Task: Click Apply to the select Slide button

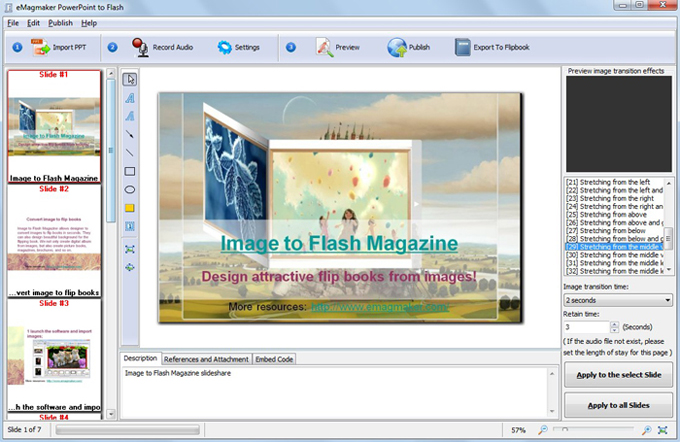Action: click(x=618, y=375)
